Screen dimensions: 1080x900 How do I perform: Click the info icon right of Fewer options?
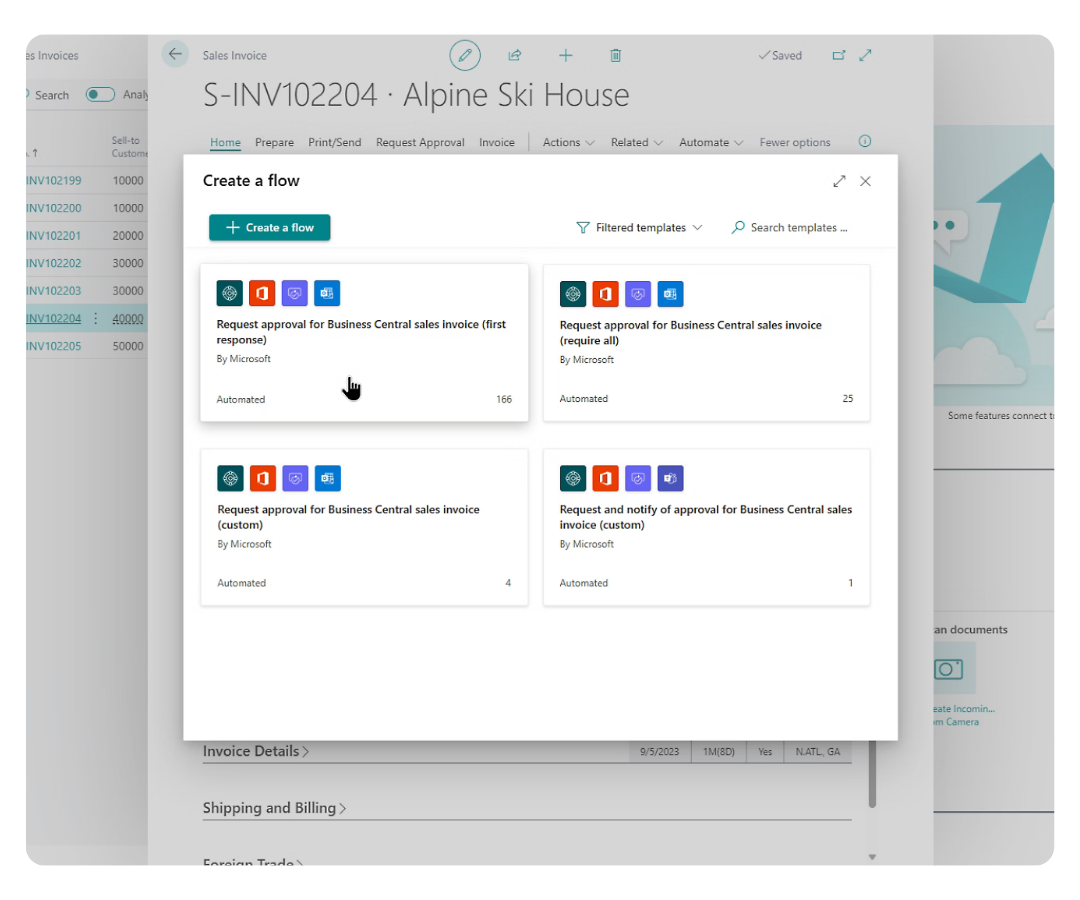[865, 141]
